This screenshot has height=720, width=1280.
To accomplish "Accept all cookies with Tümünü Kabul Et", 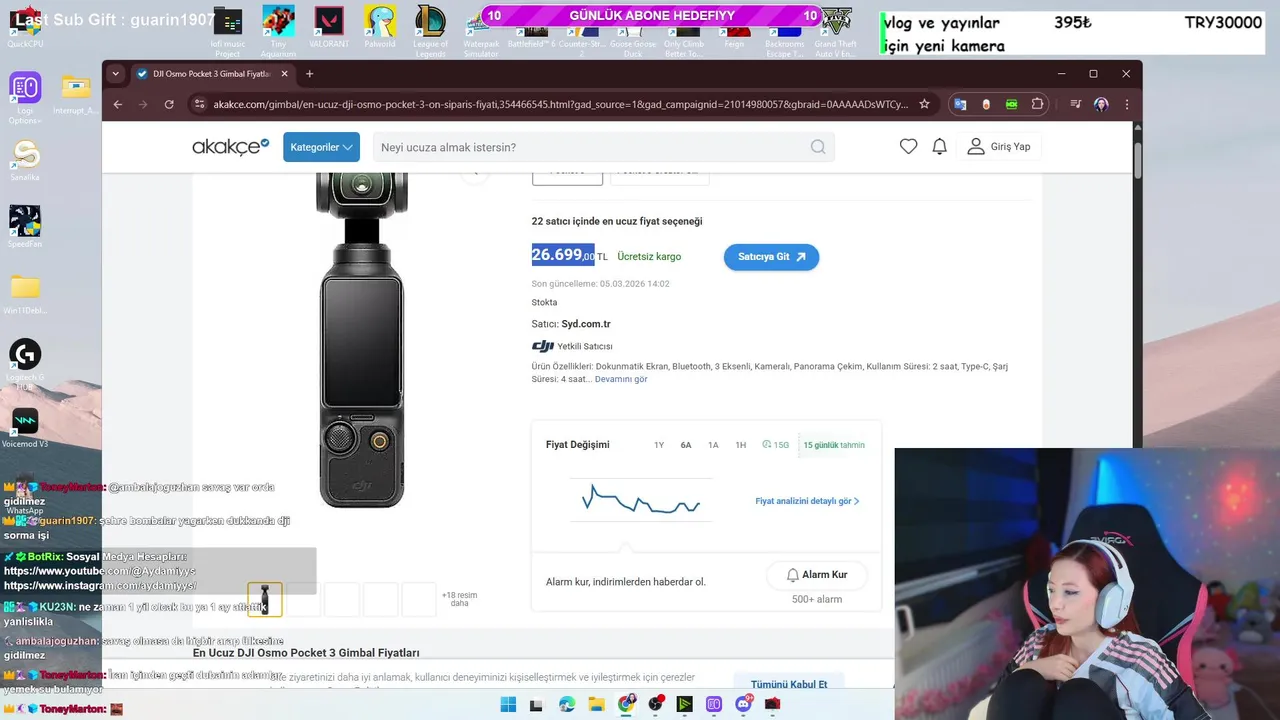I will click(789, 684).
